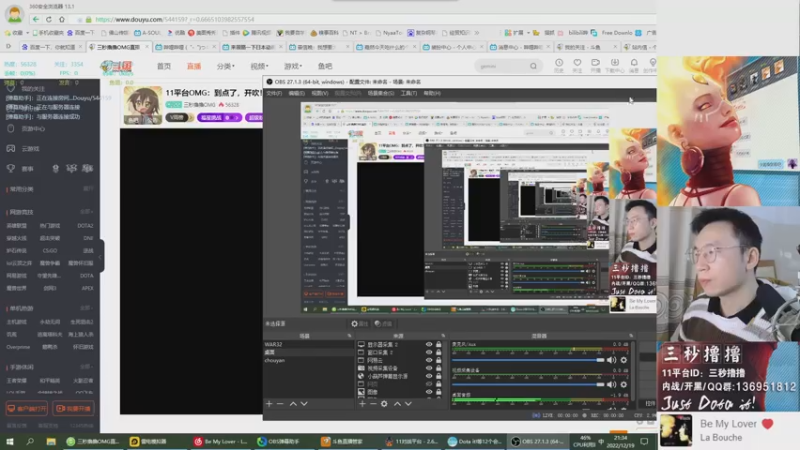Switch to the 百度一下 browser tab
800x450 pixels.
click(50, 47)
